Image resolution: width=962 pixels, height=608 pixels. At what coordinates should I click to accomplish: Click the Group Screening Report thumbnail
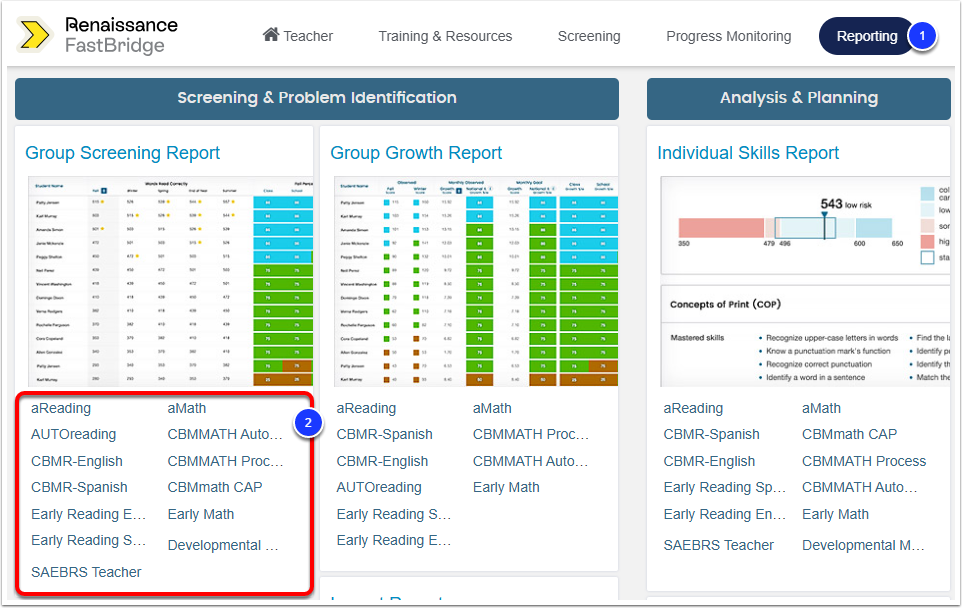(169, 282)
